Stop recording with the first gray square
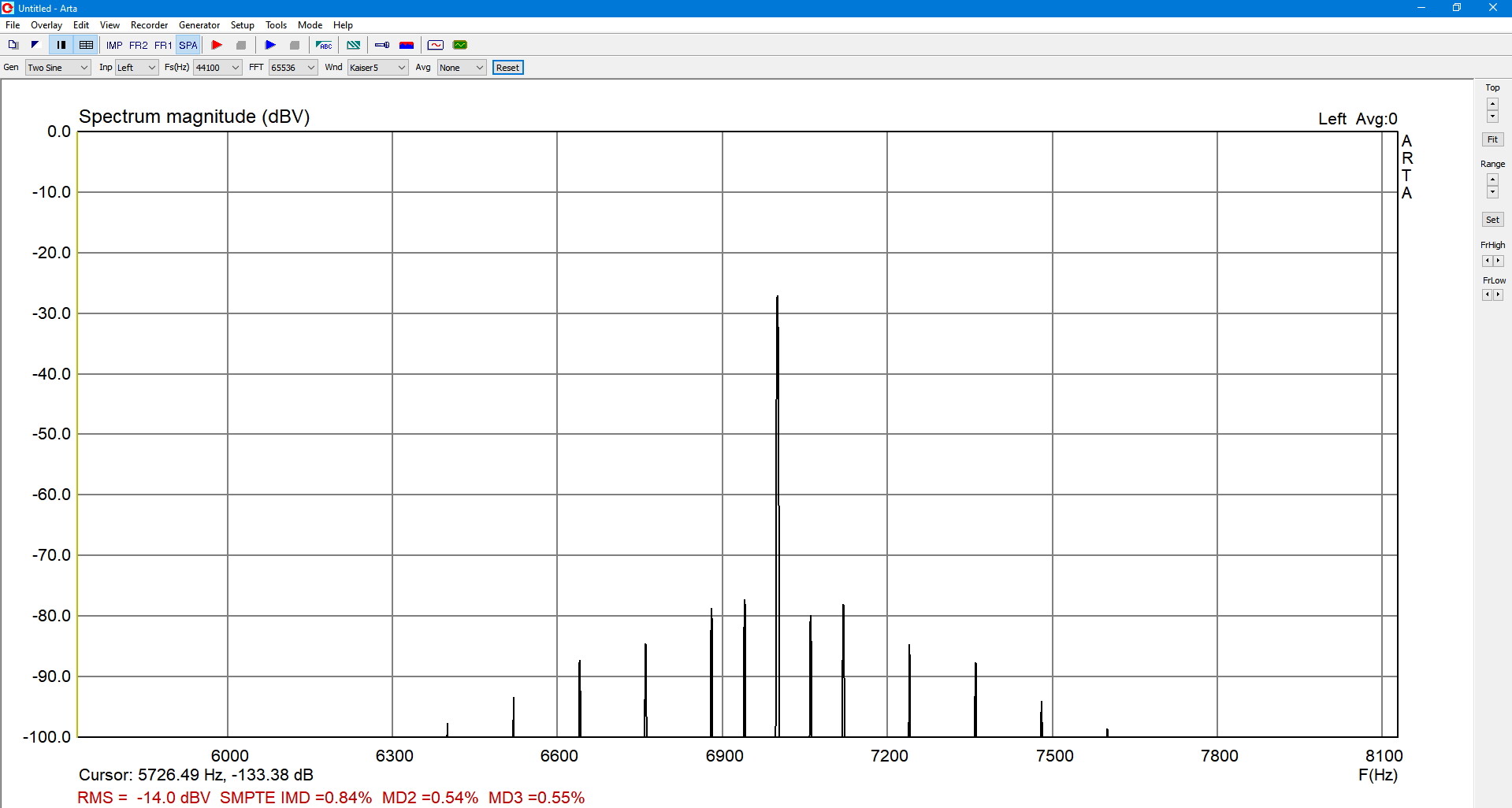This screenshot has height=808, width=1512. point(241,45)
